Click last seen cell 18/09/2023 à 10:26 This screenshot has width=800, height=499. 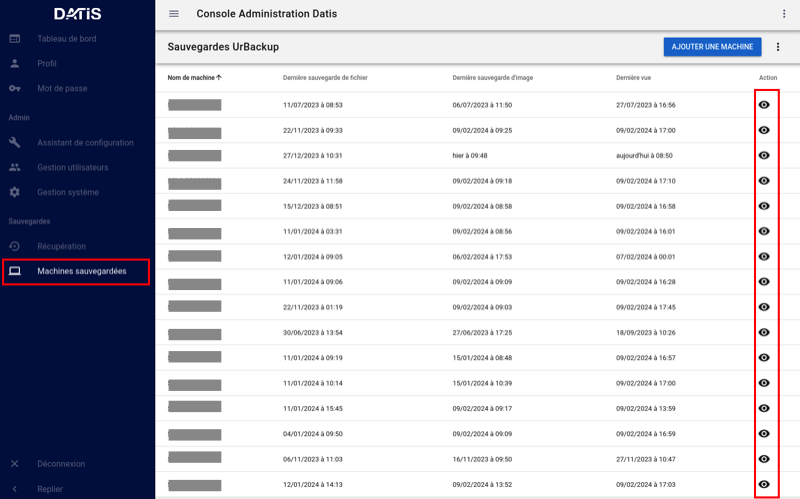click(x=645, y=333)
